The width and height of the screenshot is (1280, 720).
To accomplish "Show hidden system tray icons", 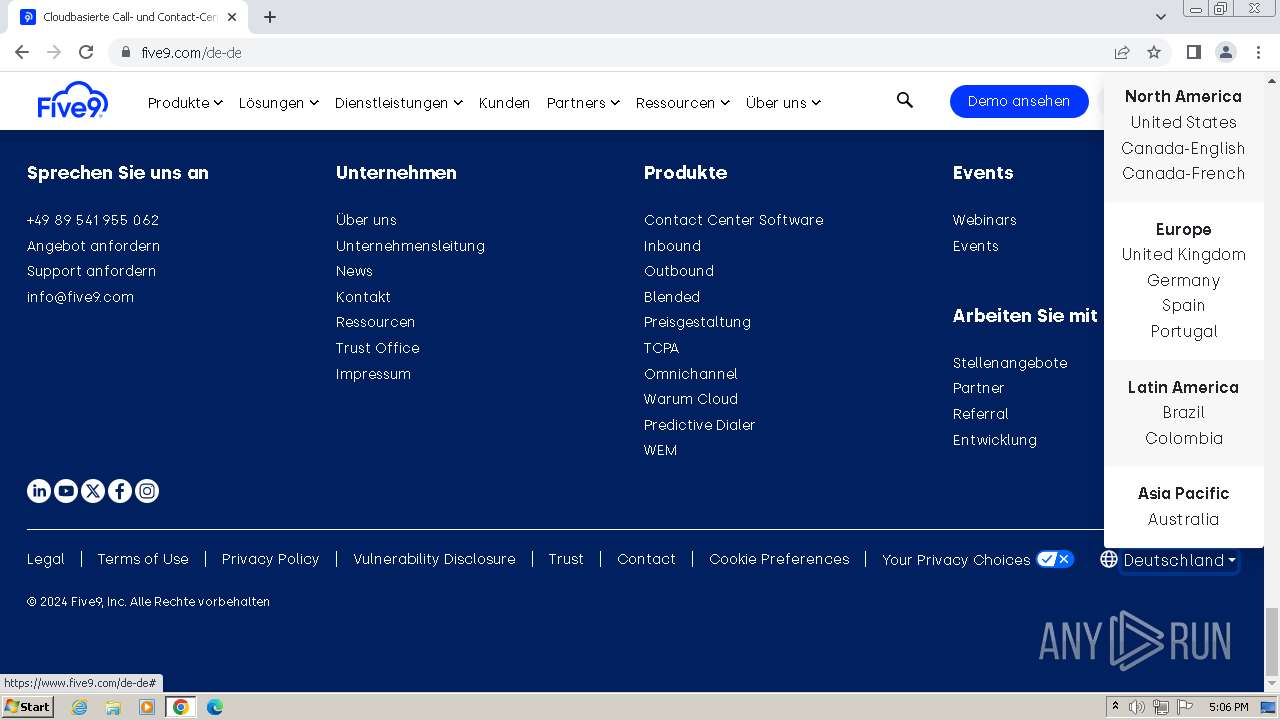I will (x=1115, y=707).
